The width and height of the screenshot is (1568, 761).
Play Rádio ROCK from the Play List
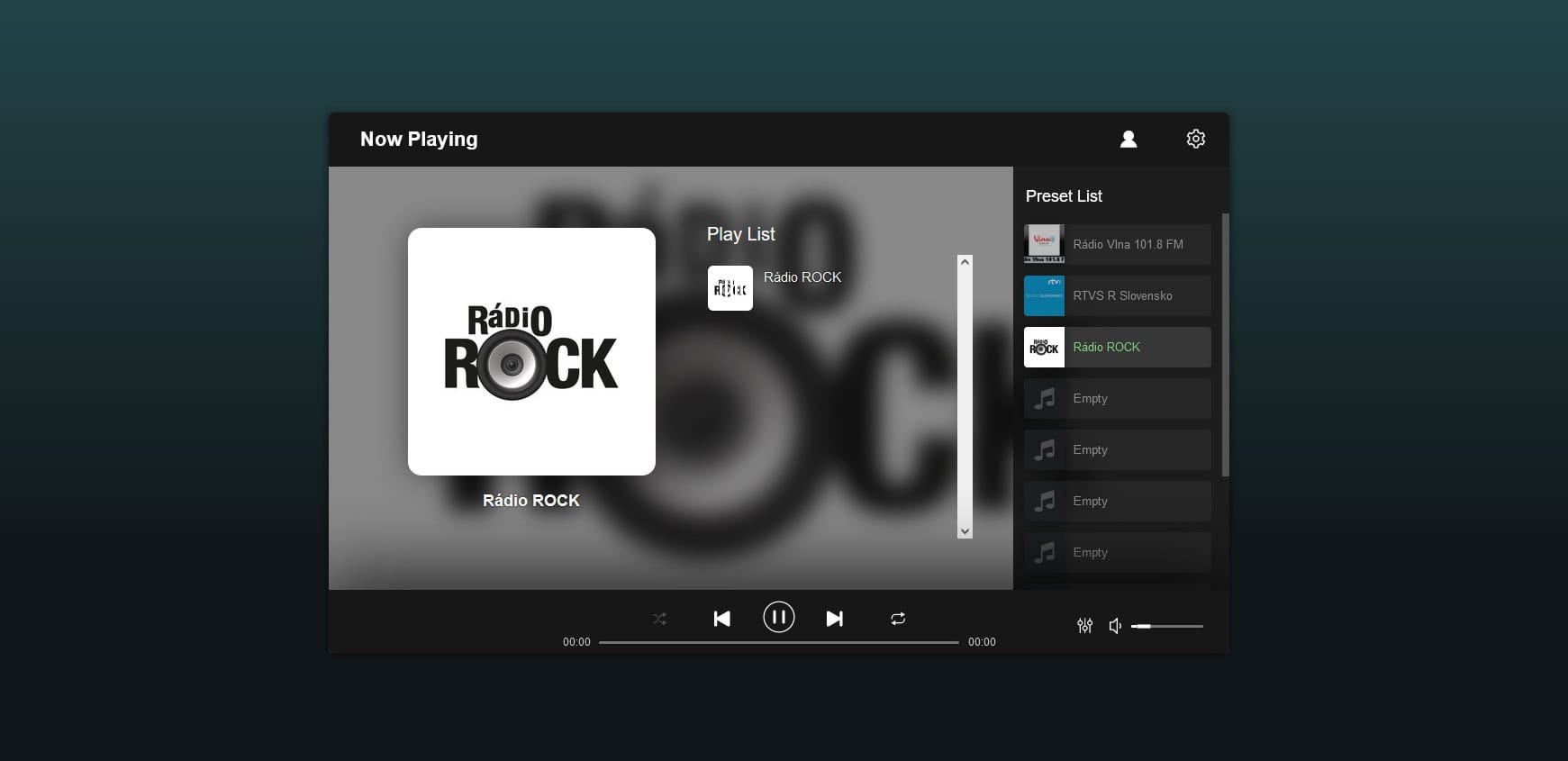pos(802,277)
